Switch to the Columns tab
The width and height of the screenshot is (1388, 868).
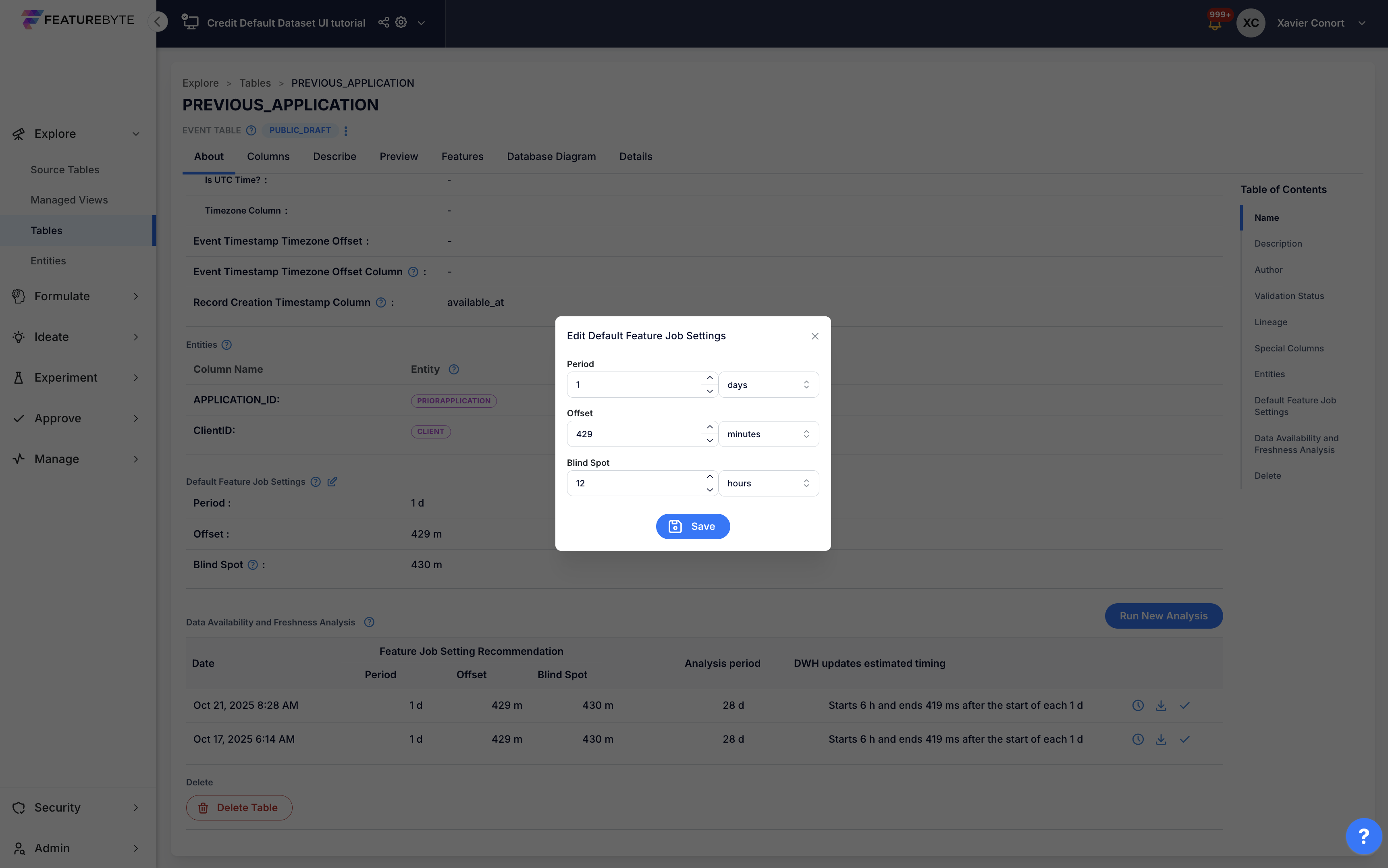pyautogui.click(x=268, y=156)
